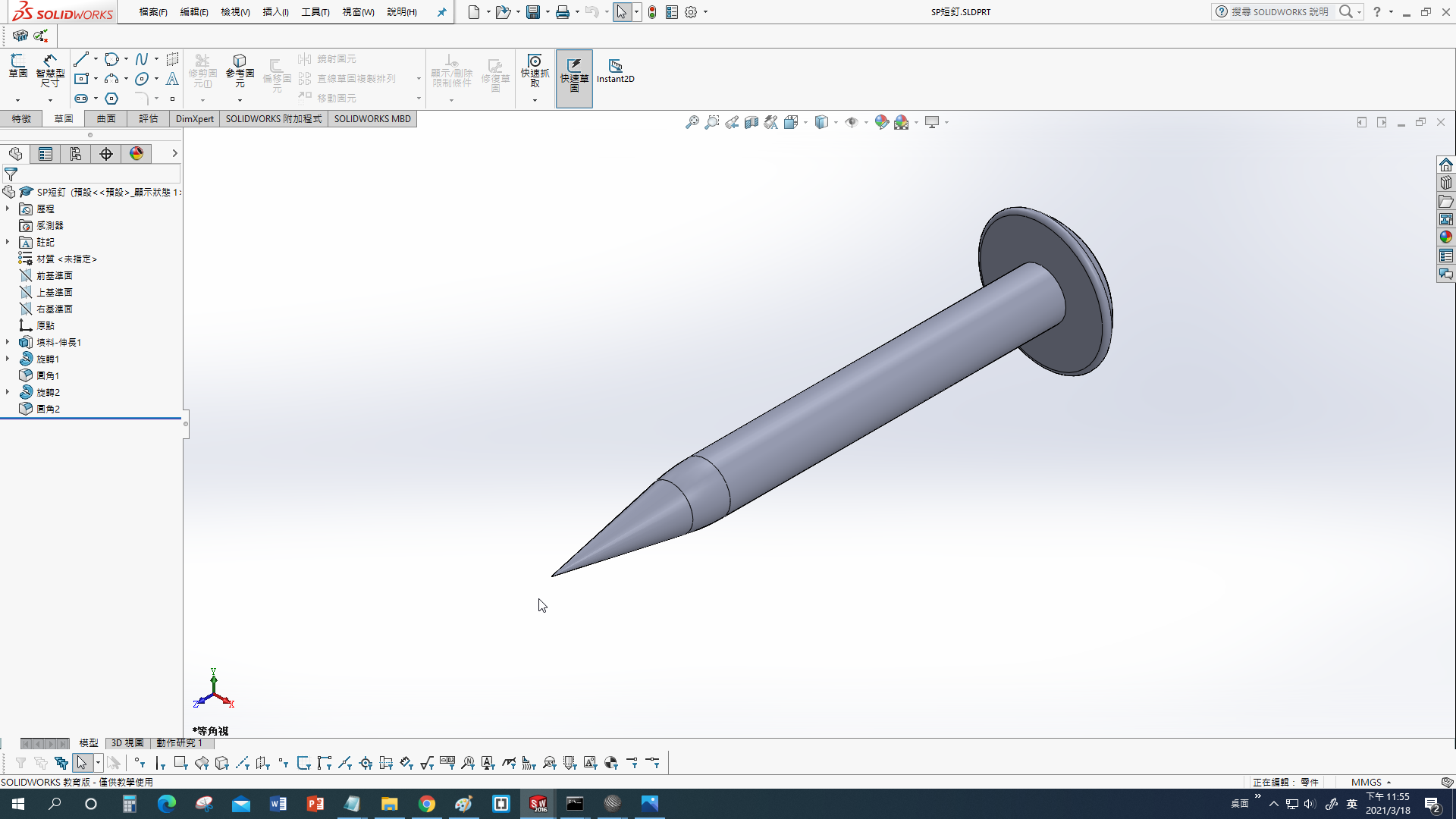The image size is (1456, 819).
Task: Open Word from the taskbar
Action: pos(278,804)
